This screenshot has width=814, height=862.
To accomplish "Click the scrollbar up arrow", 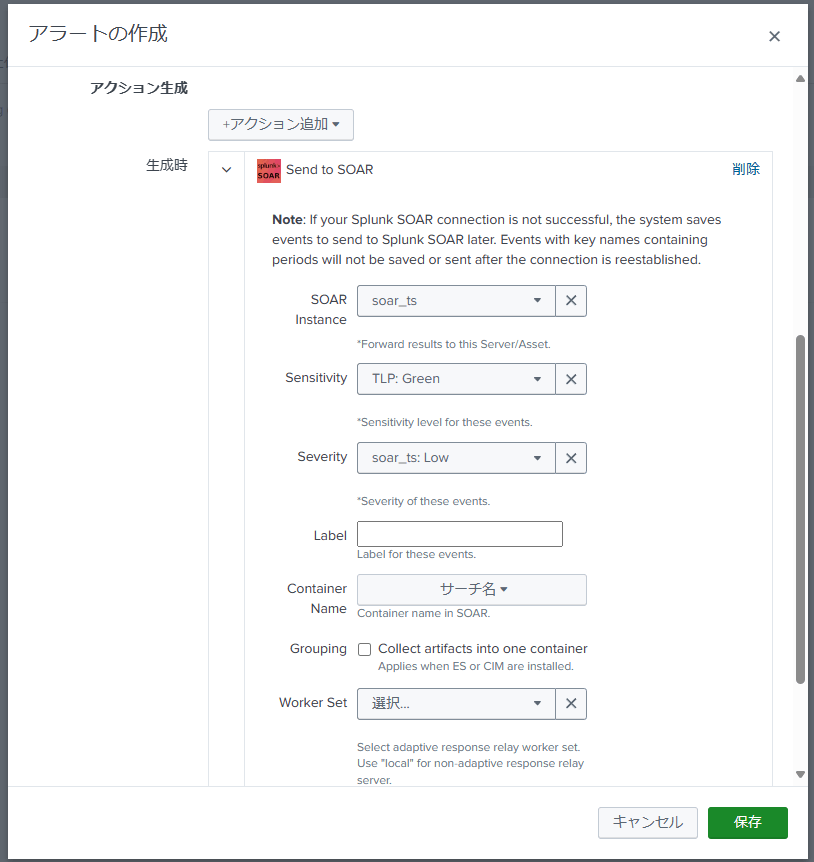I will [800, 79].
